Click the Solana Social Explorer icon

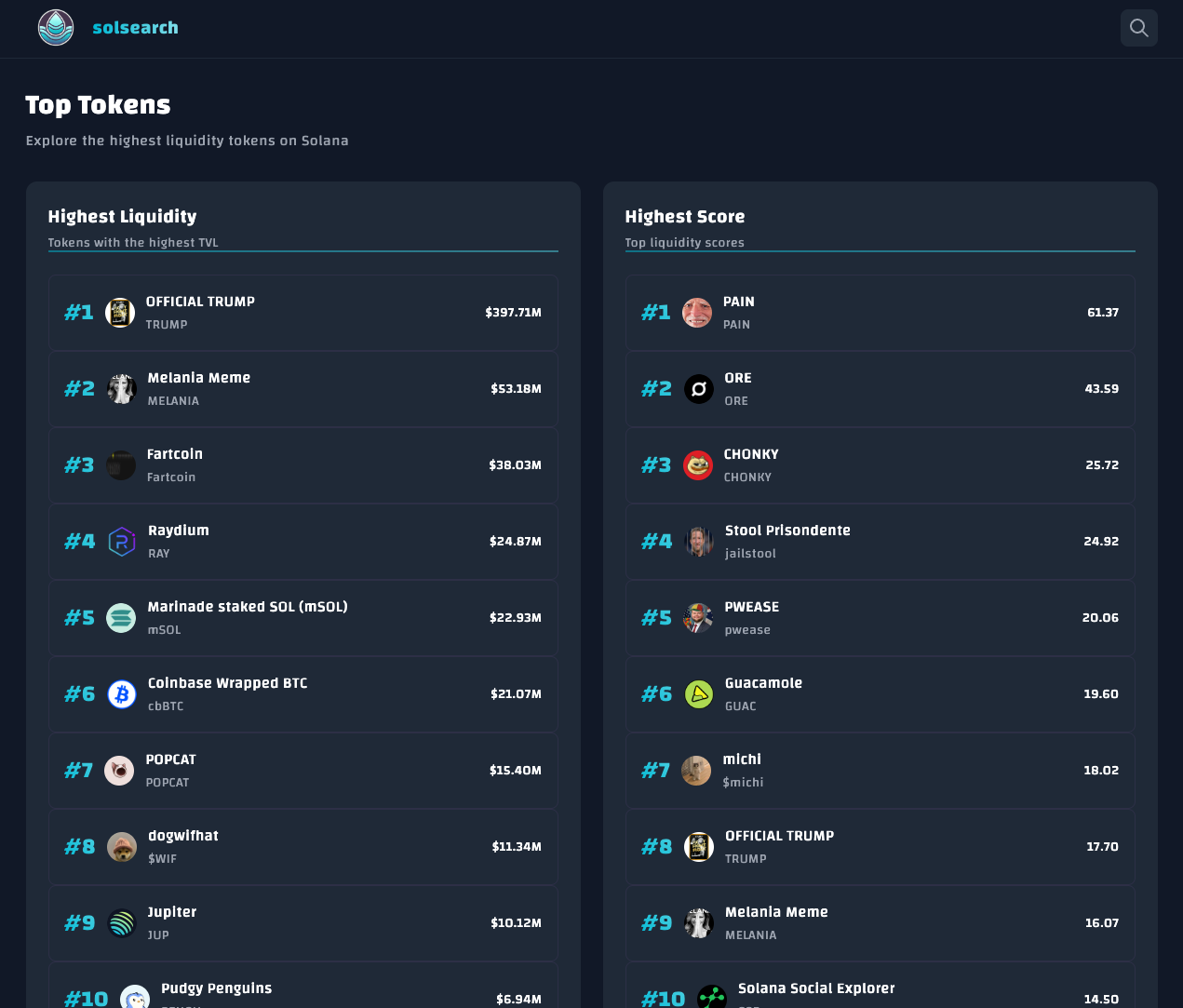712,998
